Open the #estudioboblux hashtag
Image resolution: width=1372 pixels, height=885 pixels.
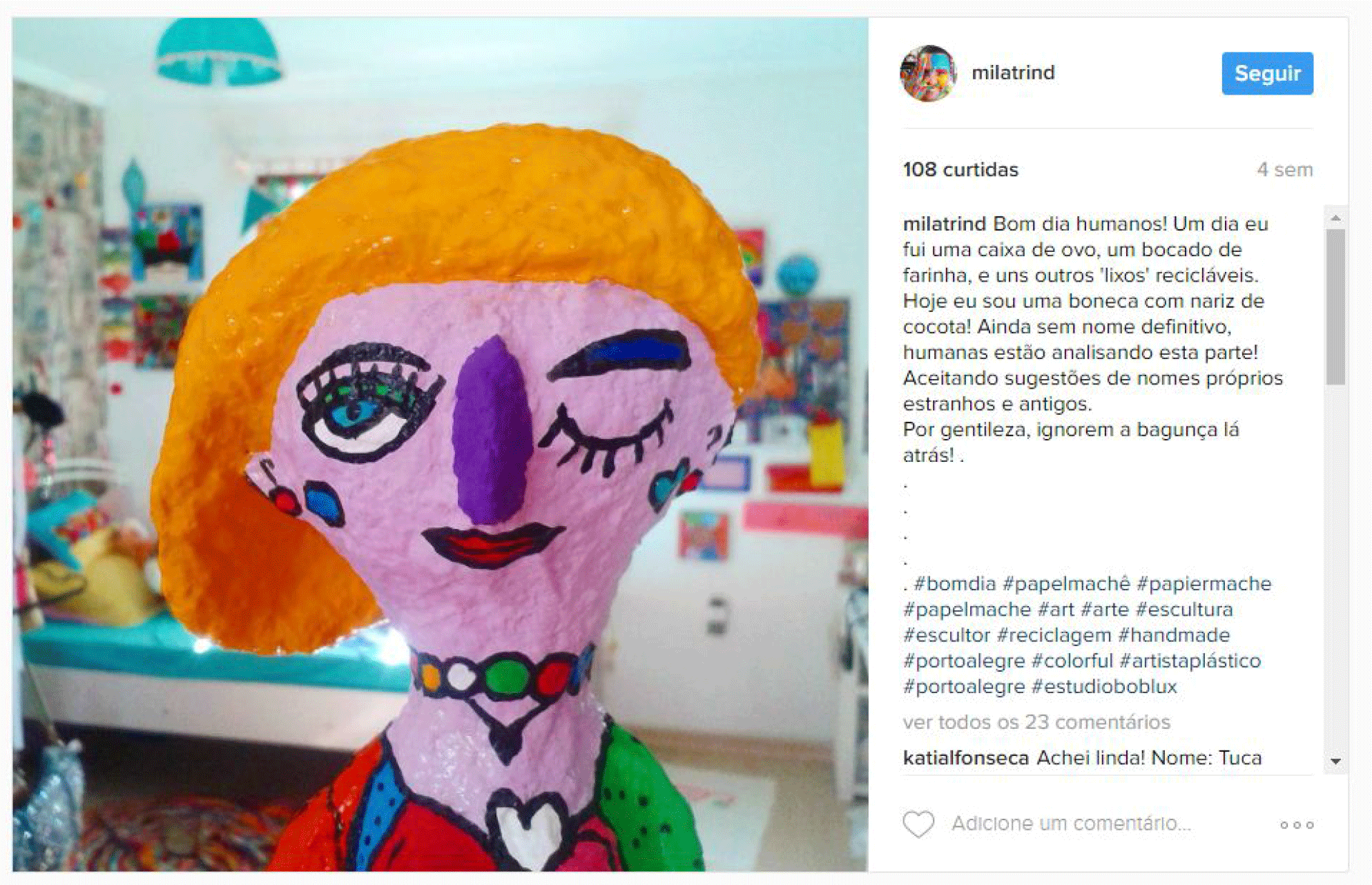pyautogui.click(x=1104, y=687)
